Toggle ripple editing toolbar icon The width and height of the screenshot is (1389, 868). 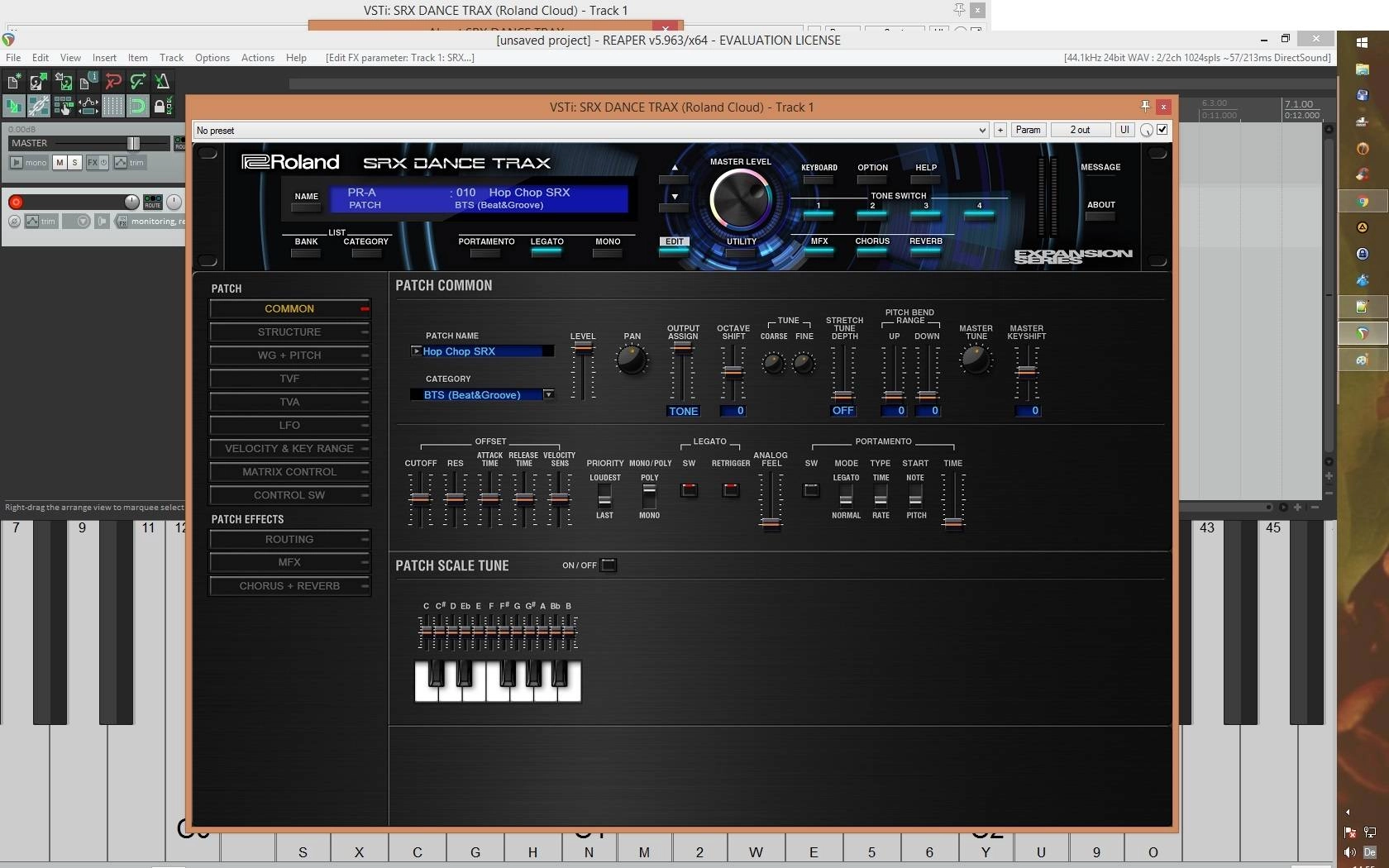[x=63, y=106]
